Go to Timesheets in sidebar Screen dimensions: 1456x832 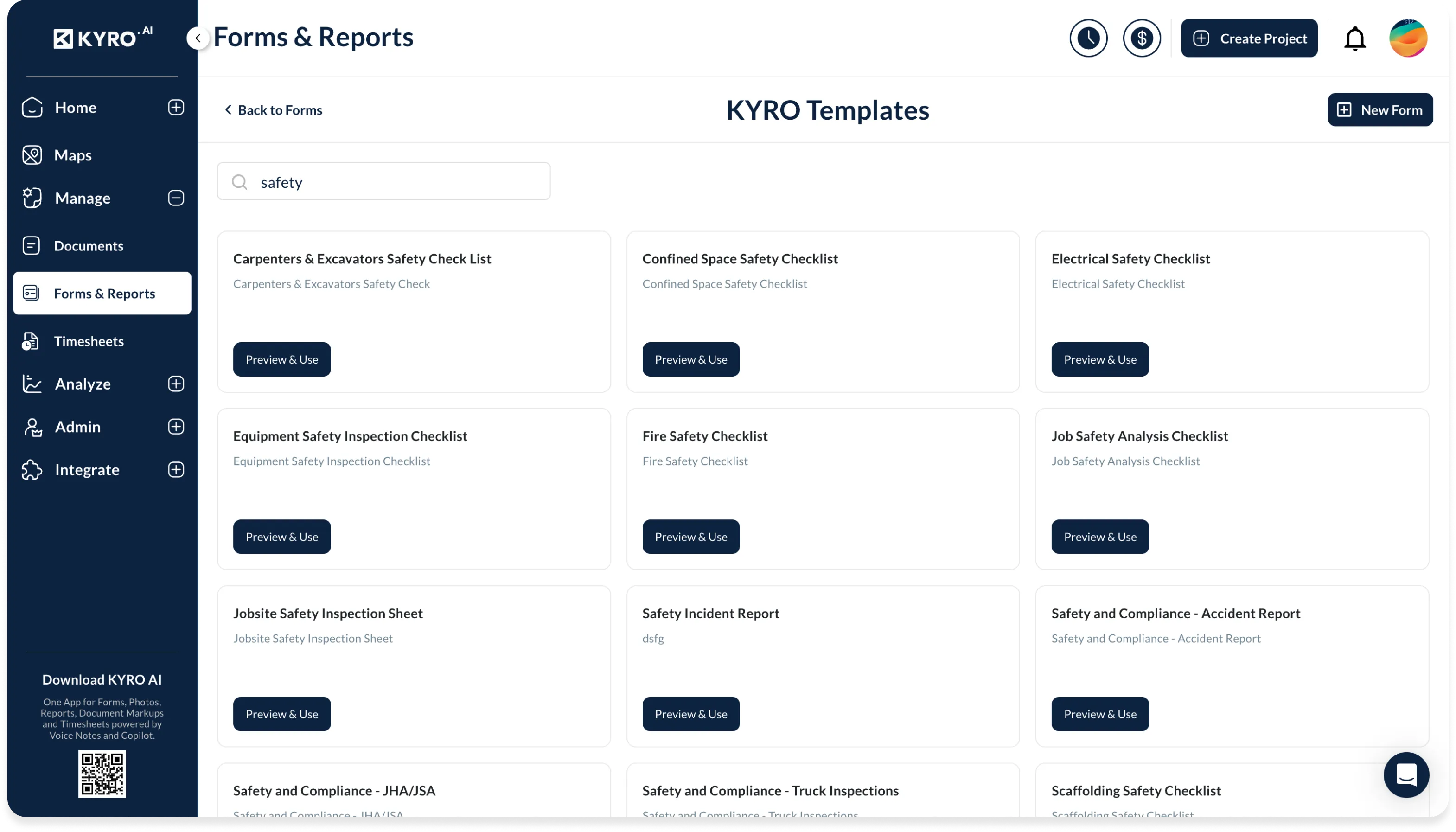pyautogui.click(x=89, y=341)
